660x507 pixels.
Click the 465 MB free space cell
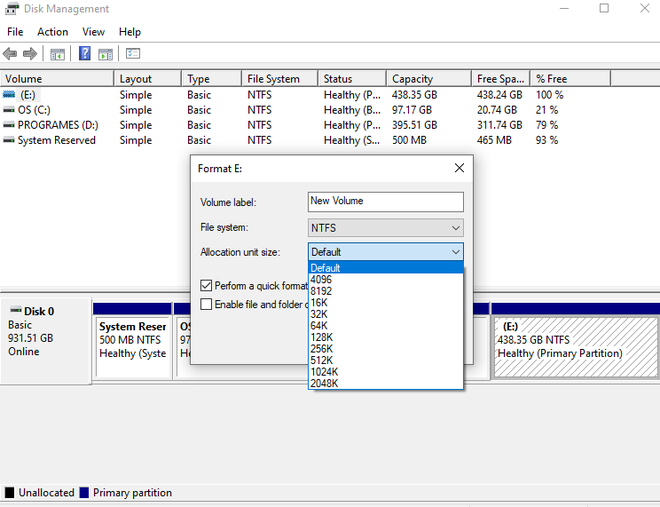(x=494, y=140)
